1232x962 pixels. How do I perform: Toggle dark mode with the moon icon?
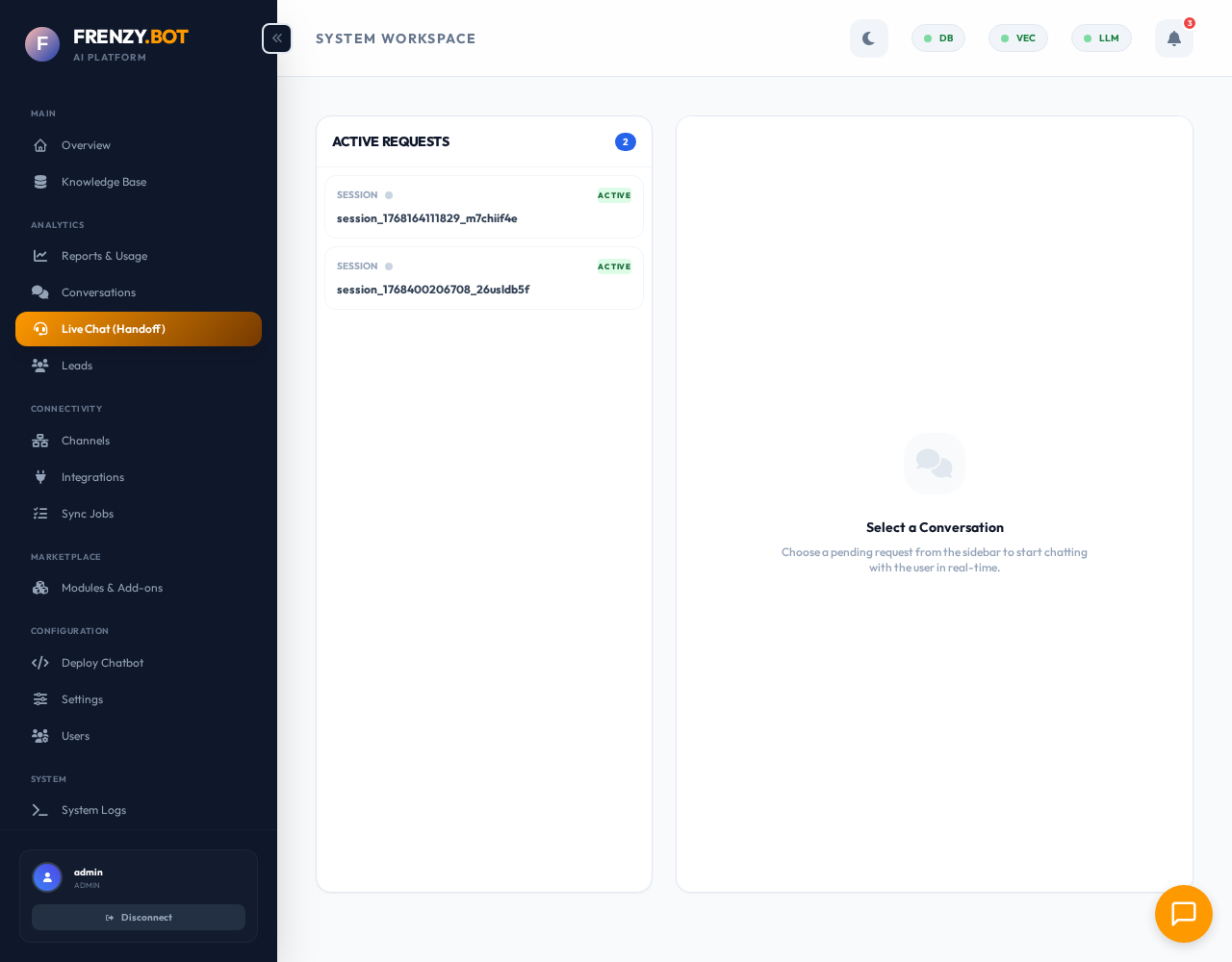tap(869, 38)
